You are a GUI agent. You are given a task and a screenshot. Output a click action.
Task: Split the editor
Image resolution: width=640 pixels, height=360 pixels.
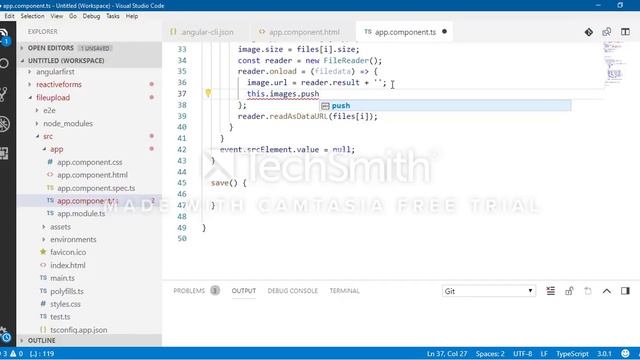pyautogui.click(x=625, y=32)
